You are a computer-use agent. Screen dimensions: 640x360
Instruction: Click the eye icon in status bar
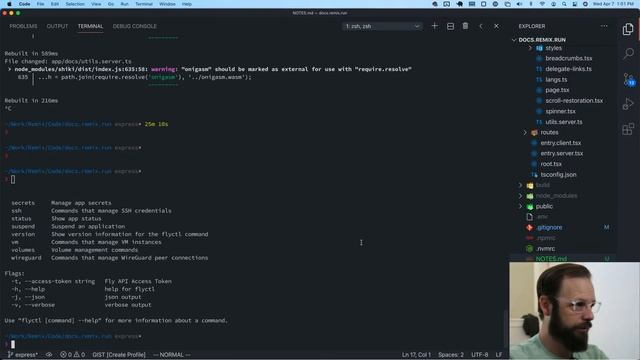(x=49, y=355)
